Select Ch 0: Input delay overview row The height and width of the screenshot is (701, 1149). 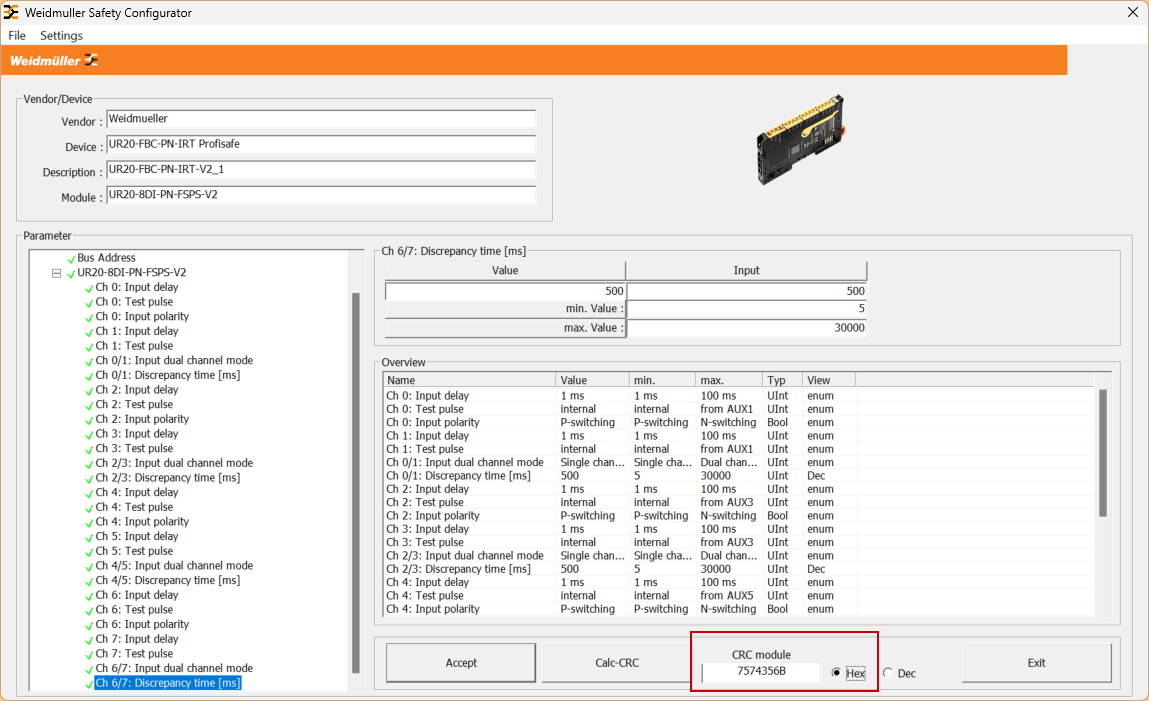pyautogui.click(x=738, y=396)
